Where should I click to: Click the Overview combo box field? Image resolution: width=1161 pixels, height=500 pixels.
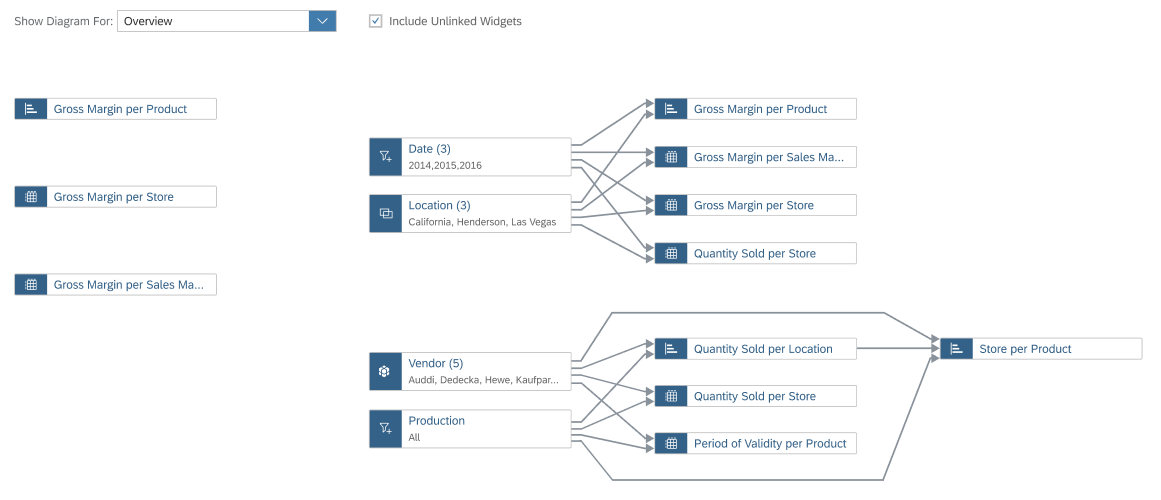coord(227,21)
